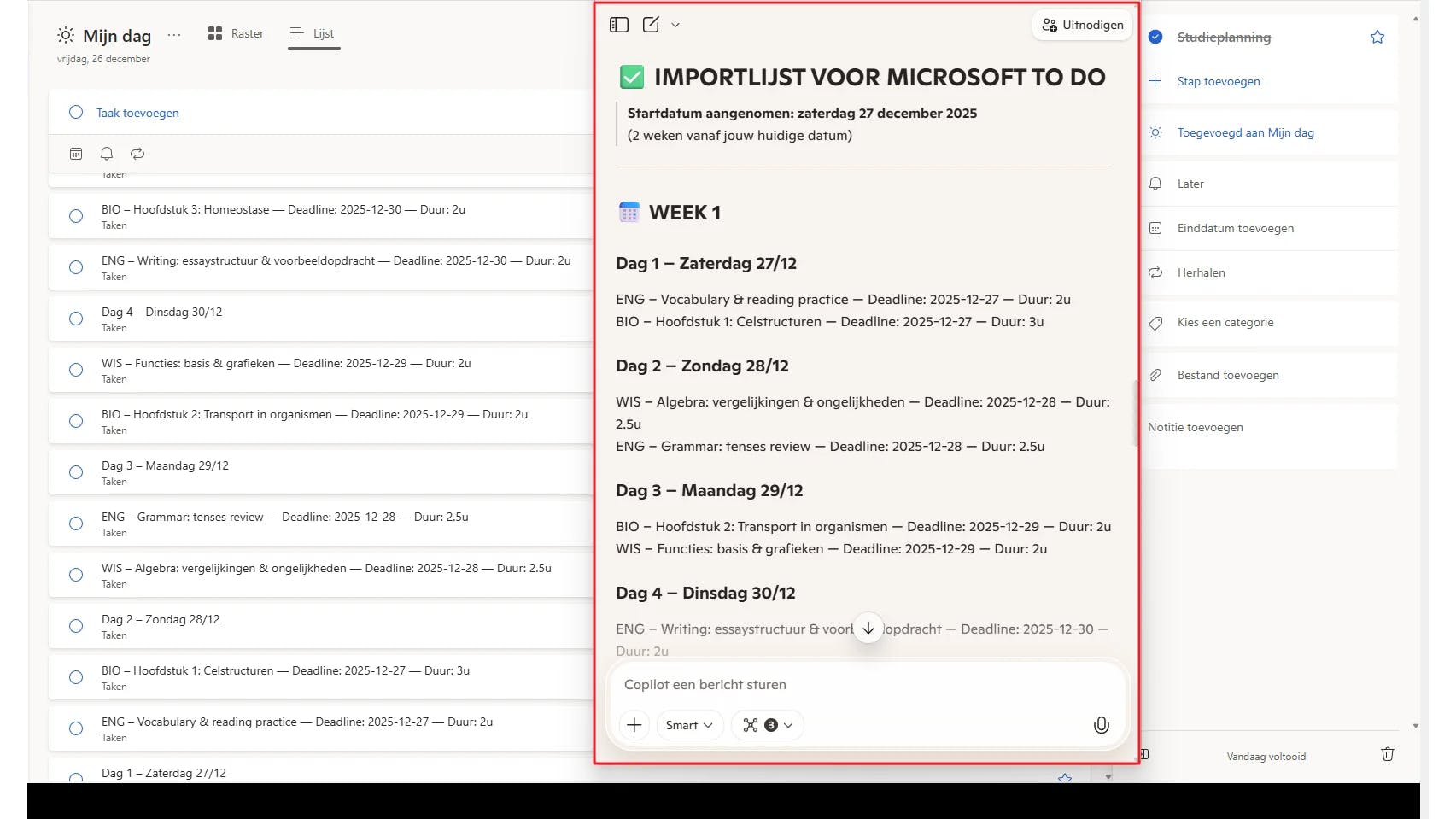Jump to latest message with the down arrow
The image size is (1456, 819).
(x=868, y=629)
